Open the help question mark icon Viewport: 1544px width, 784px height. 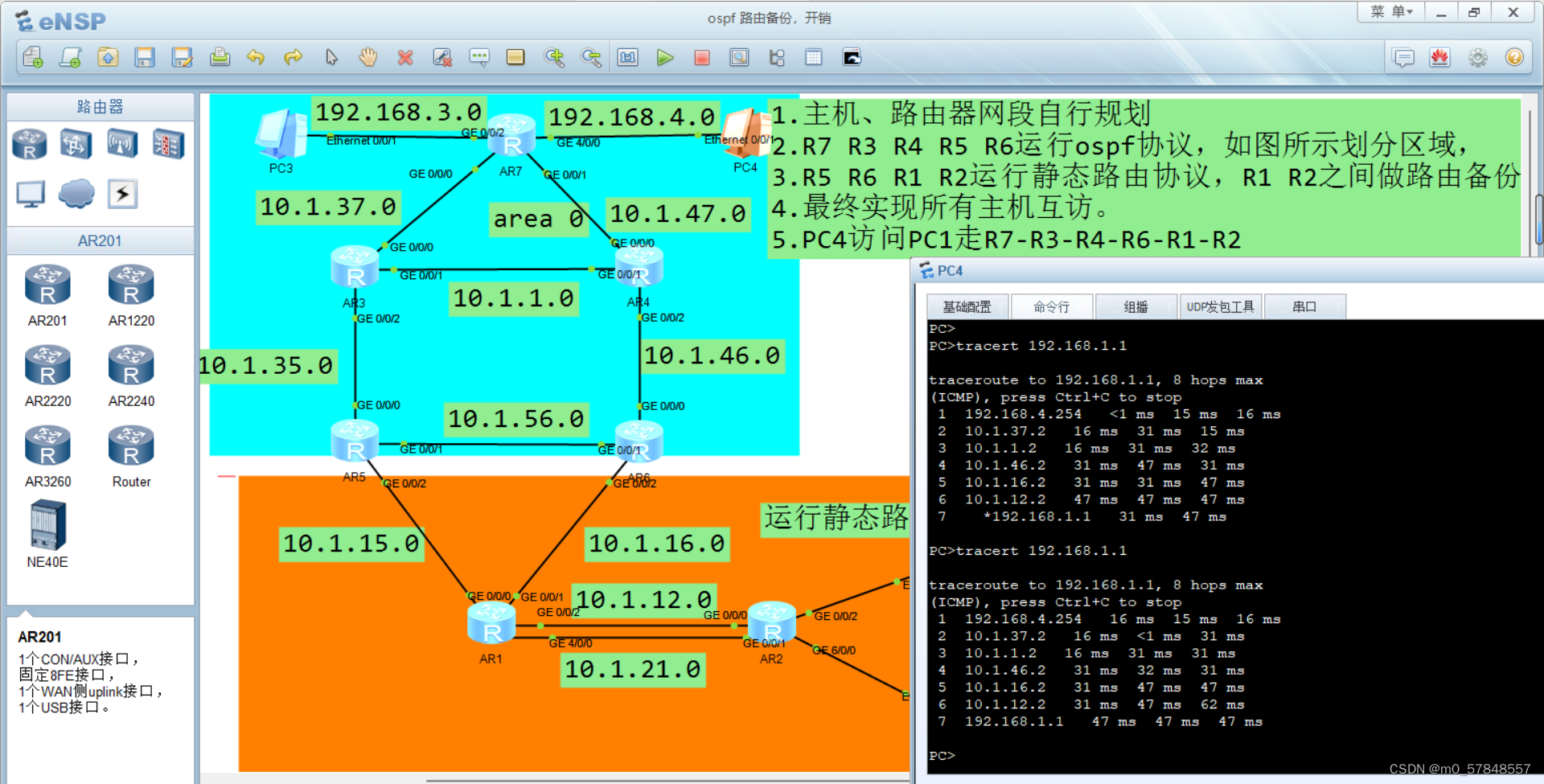pos(1515,58)
